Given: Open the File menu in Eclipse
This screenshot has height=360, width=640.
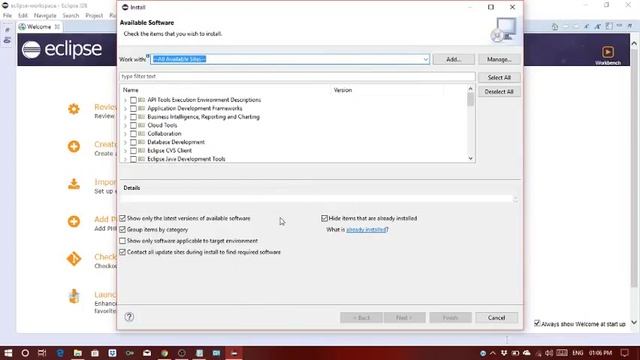Looking at the screenshot, I should pos(7,16).
